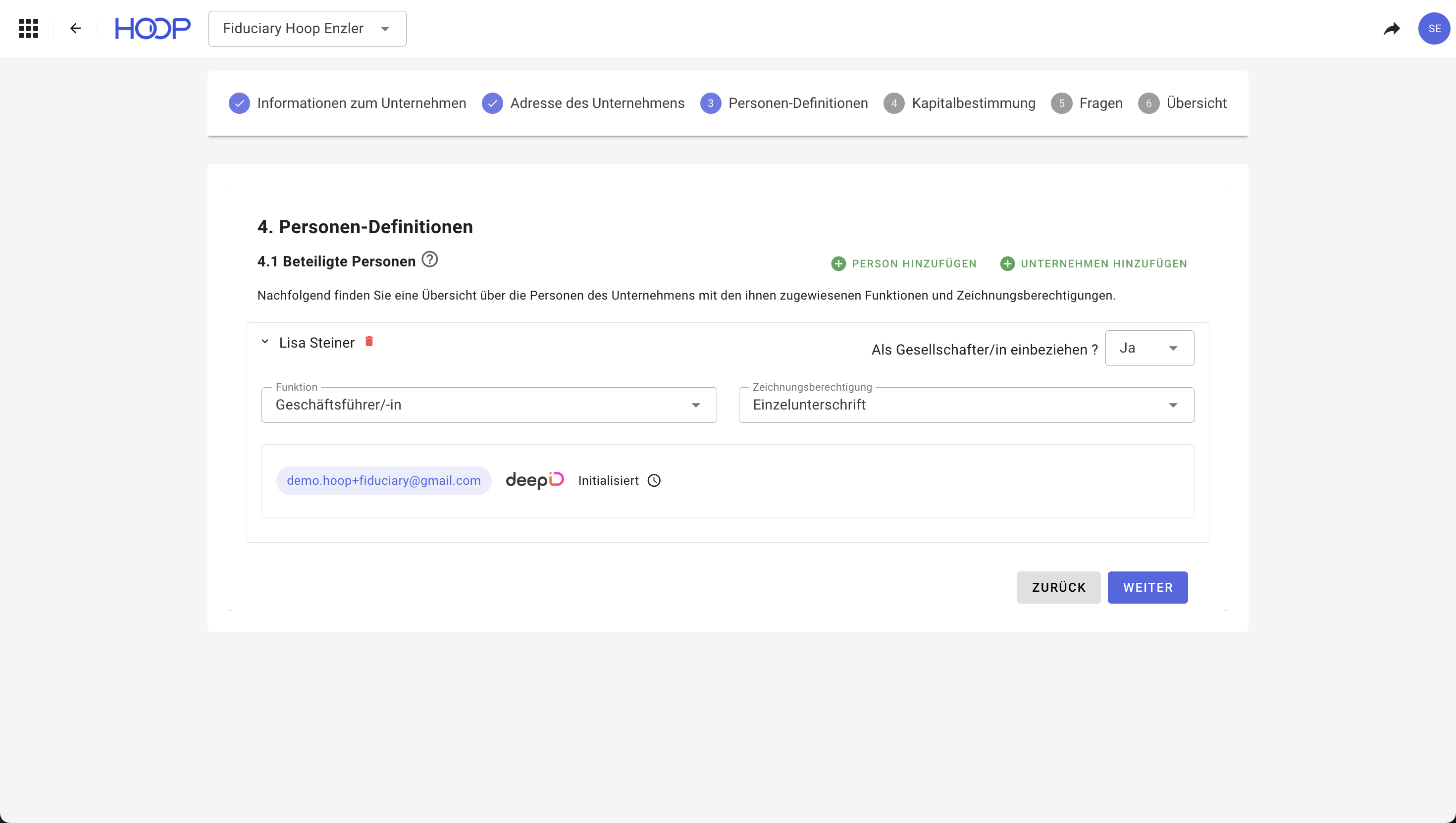1456x823 pixels.
Task: Collapse the Lisa Steiner section
Action: pos(264,342)
